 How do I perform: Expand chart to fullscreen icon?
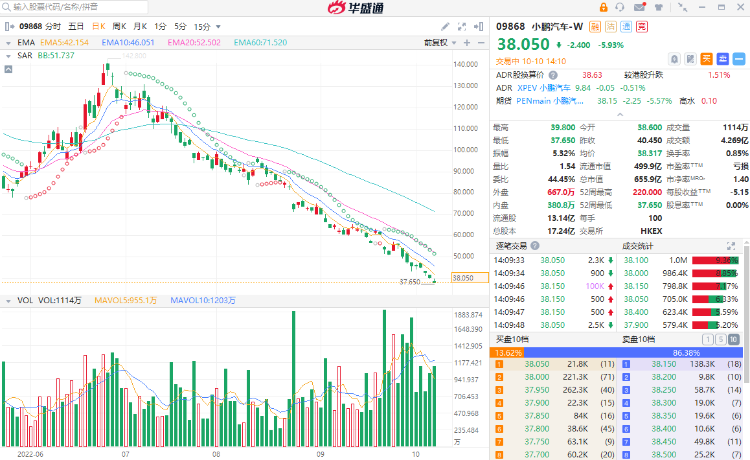462,27
